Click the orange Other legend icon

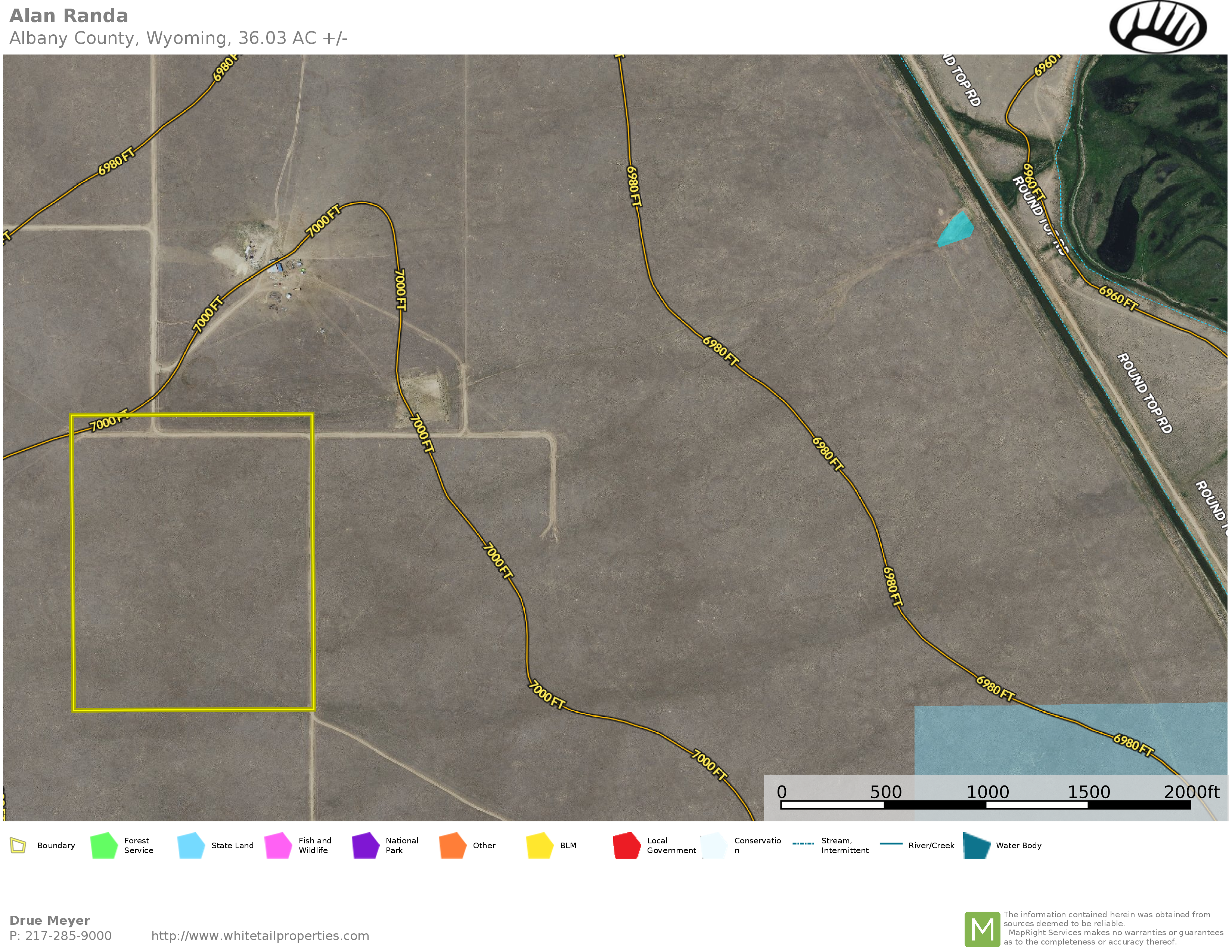452,845
